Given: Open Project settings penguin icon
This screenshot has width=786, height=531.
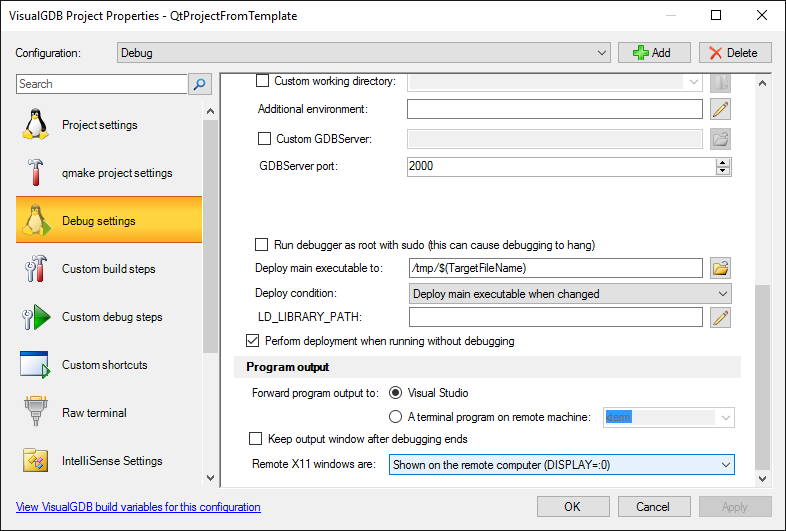Looking at the screenshot, I should (x=35, y=124).
